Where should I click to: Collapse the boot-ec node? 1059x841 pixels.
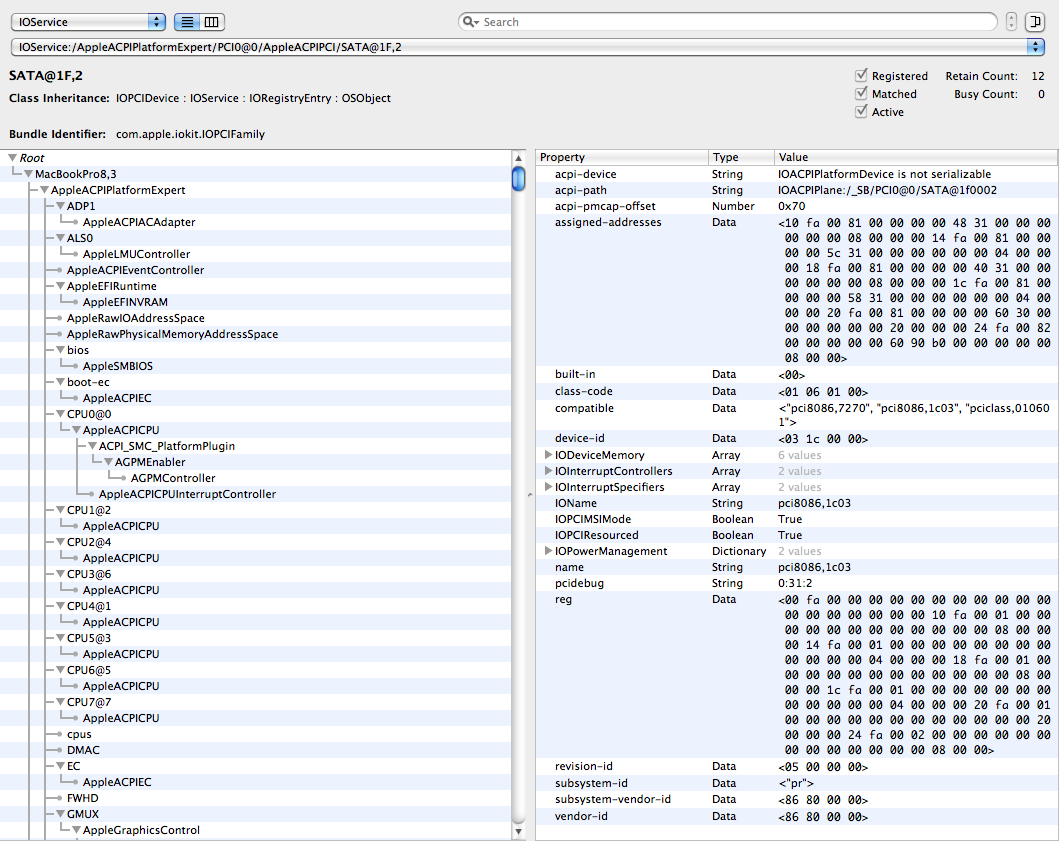(x=60, y=382)
